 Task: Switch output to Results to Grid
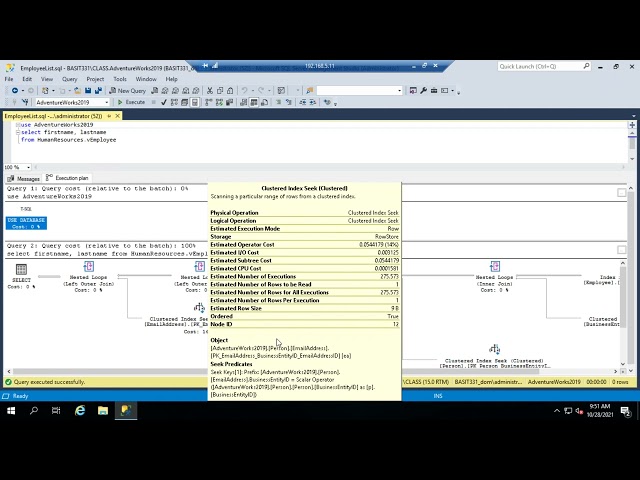pyautogui.click(x=254, y=102)
